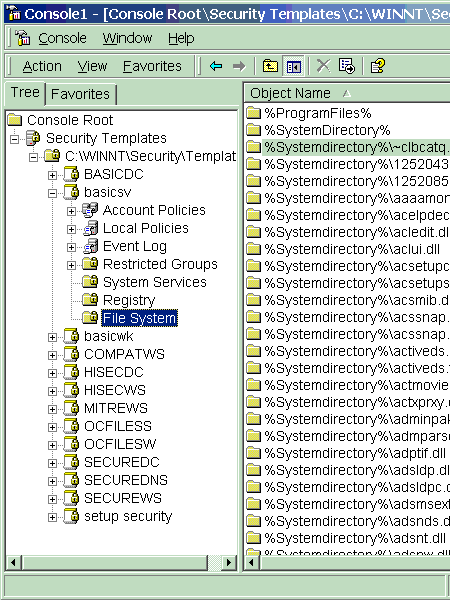Click the Export List toolbar icon
The image size is (450, 600).
click(x=347, y=66)
